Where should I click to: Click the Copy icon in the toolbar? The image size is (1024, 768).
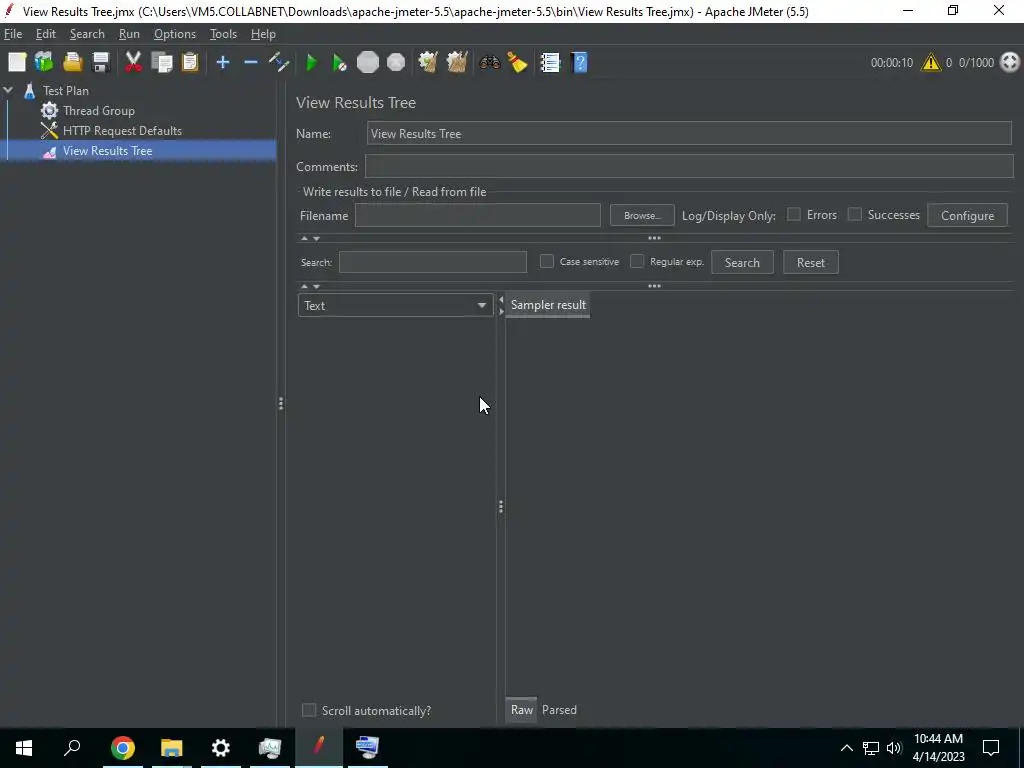tap(161, 63)
